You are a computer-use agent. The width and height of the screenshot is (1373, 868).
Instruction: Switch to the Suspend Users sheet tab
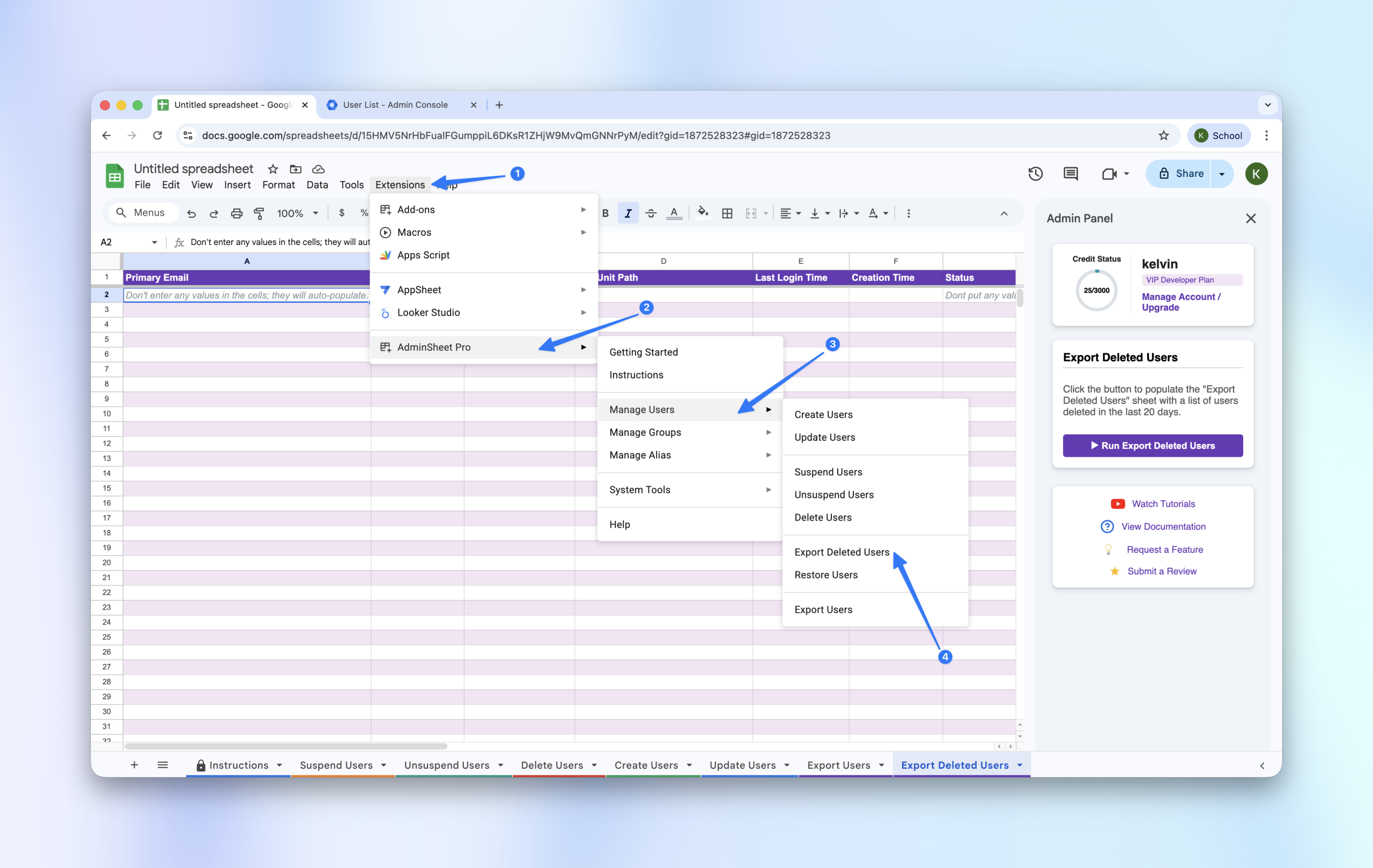click(x=336, y=765)
